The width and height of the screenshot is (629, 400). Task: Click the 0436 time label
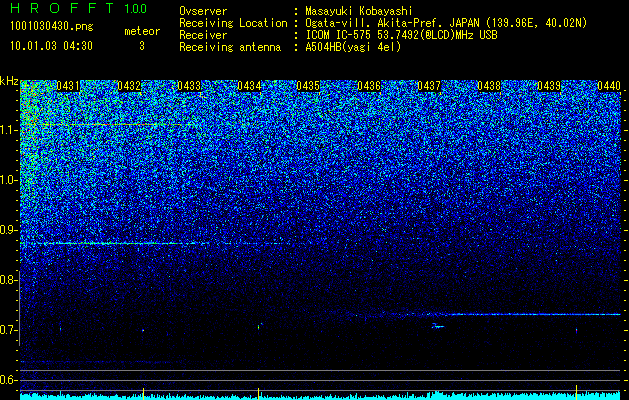tap(369, 86)
